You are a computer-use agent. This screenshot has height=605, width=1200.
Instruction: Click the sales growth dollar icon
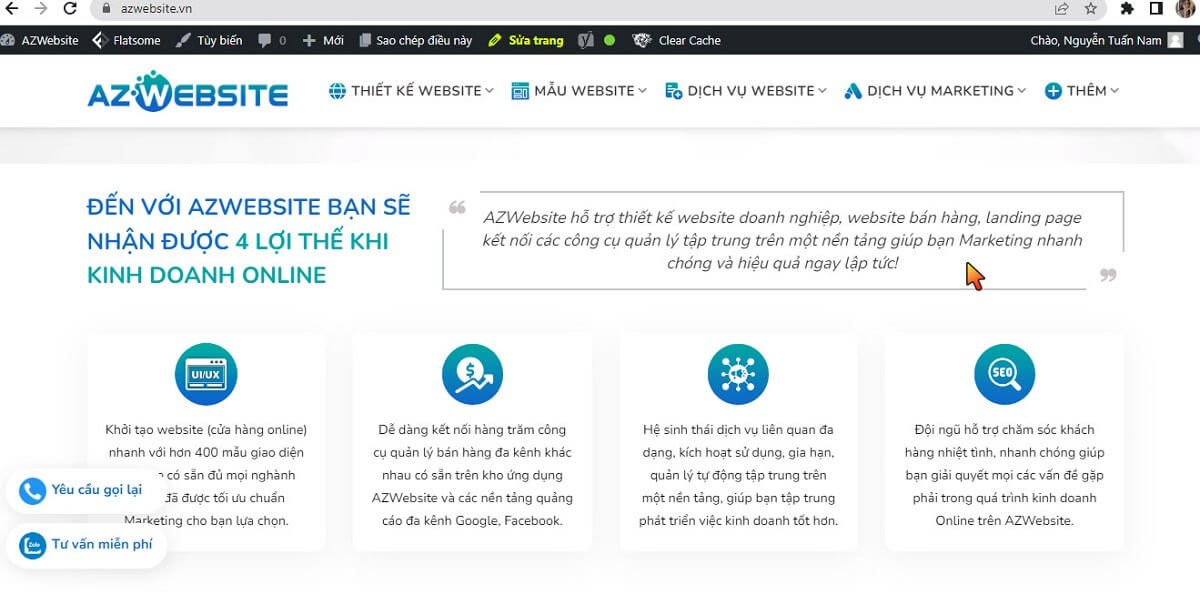[472, 374]
